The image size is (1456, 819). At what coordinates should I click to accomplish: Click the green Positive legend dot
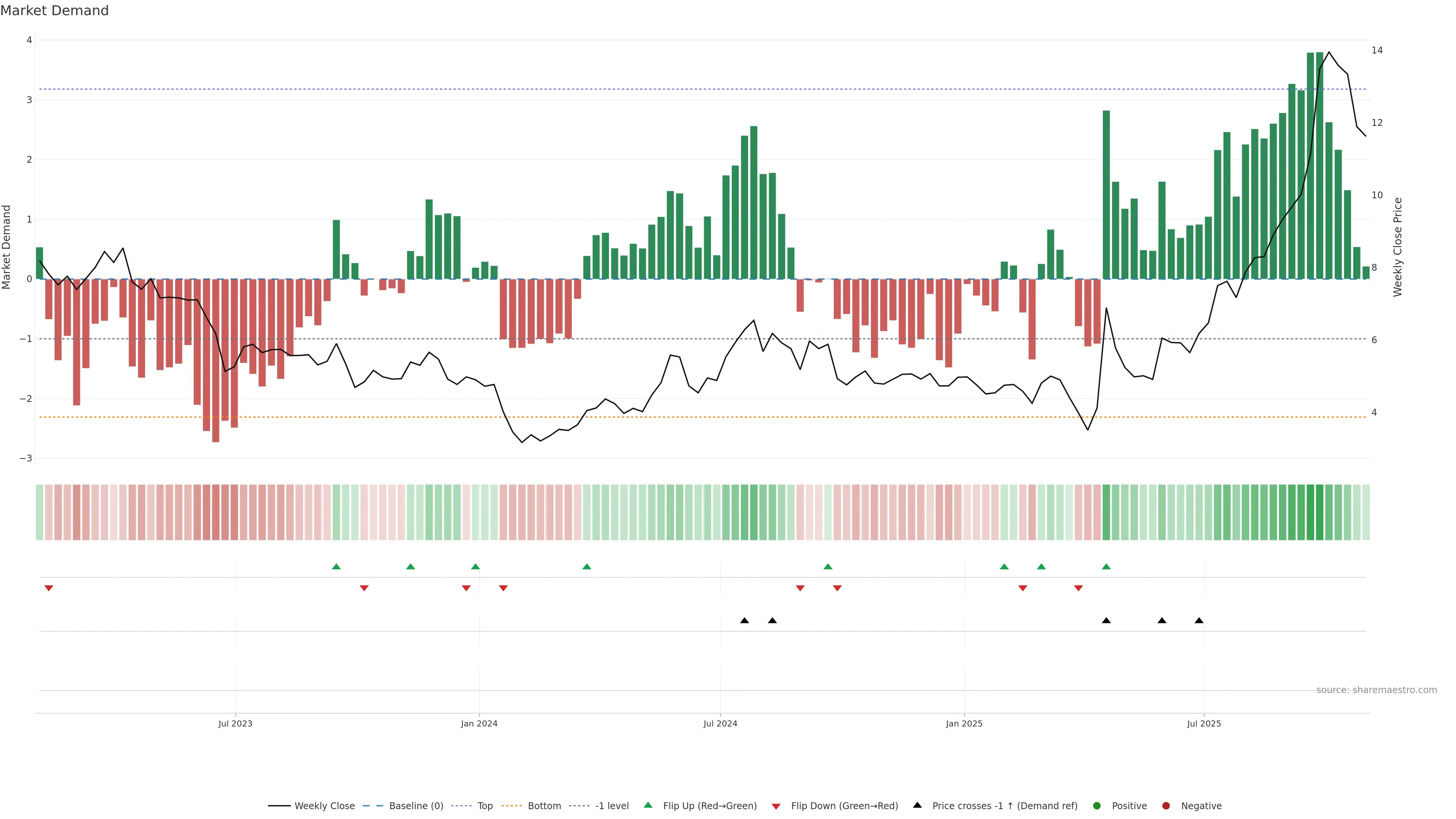(1097, 806)
